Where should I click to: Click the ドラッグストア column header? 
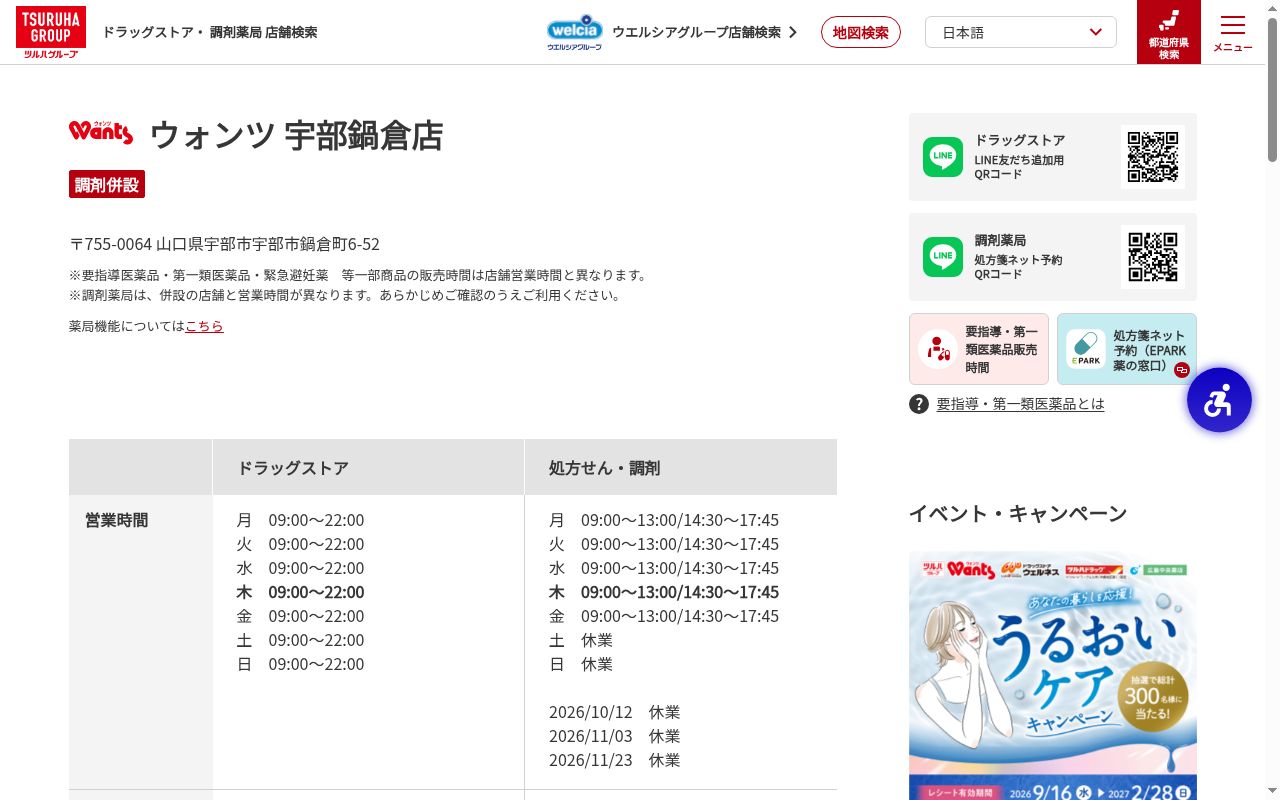click(368, 467)
